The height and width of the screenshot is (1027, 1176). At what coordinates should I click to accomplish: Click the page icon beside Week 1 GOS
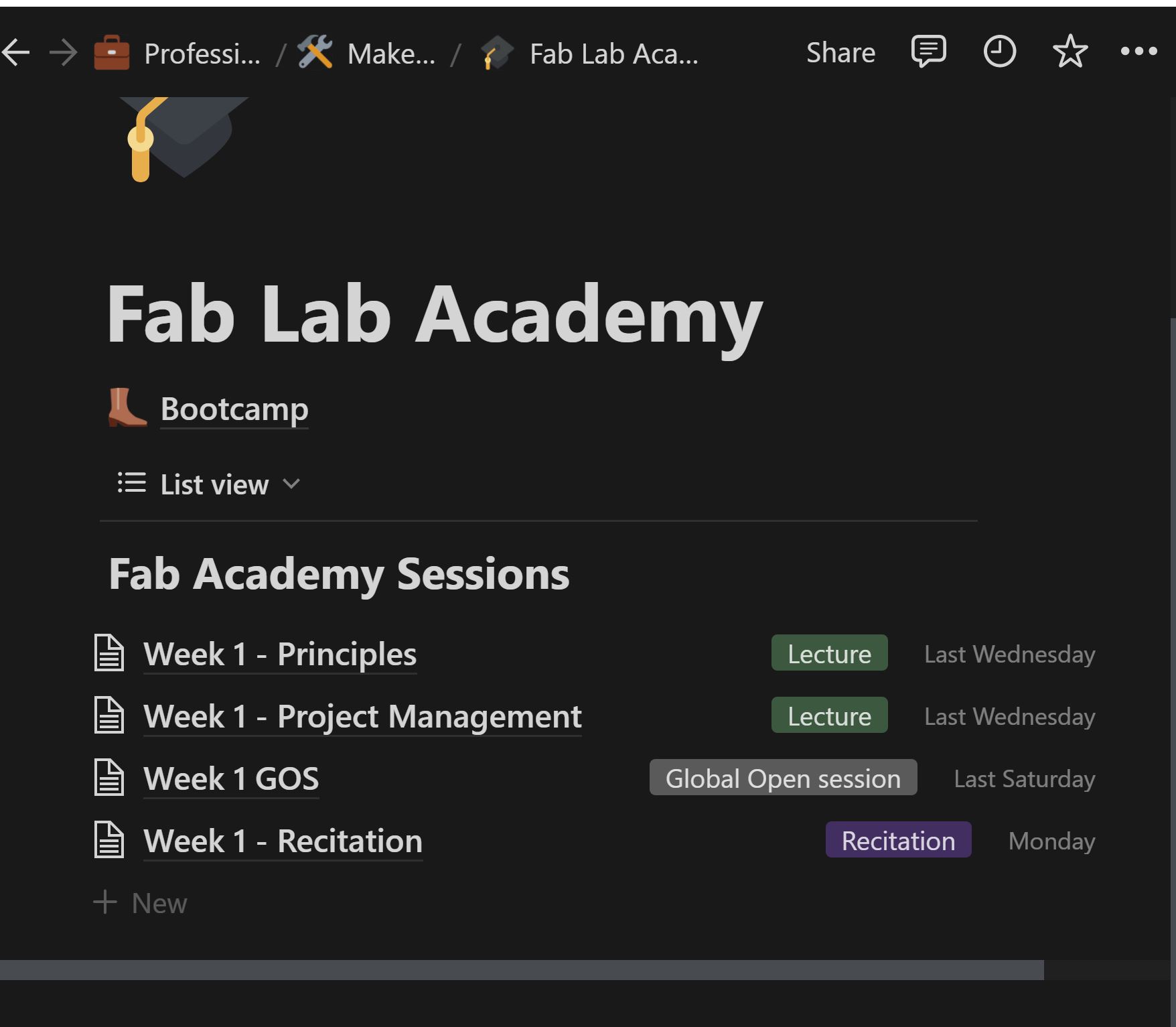(109, 778)
